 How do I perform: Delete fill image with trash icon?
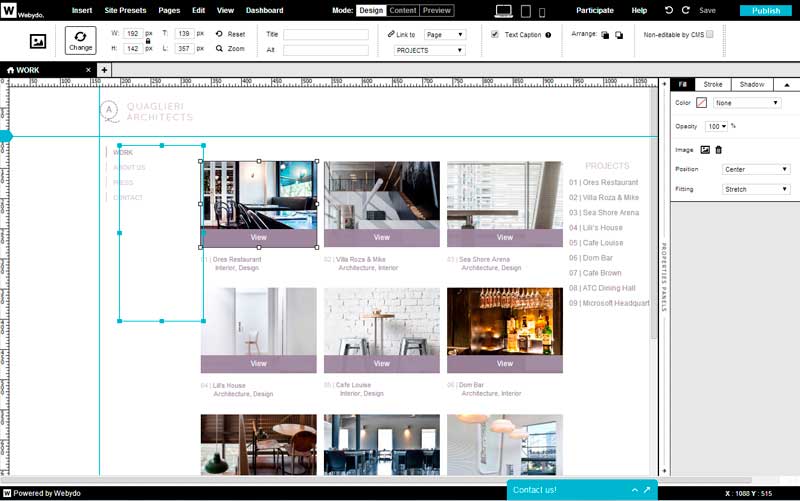tap(718, 150)
